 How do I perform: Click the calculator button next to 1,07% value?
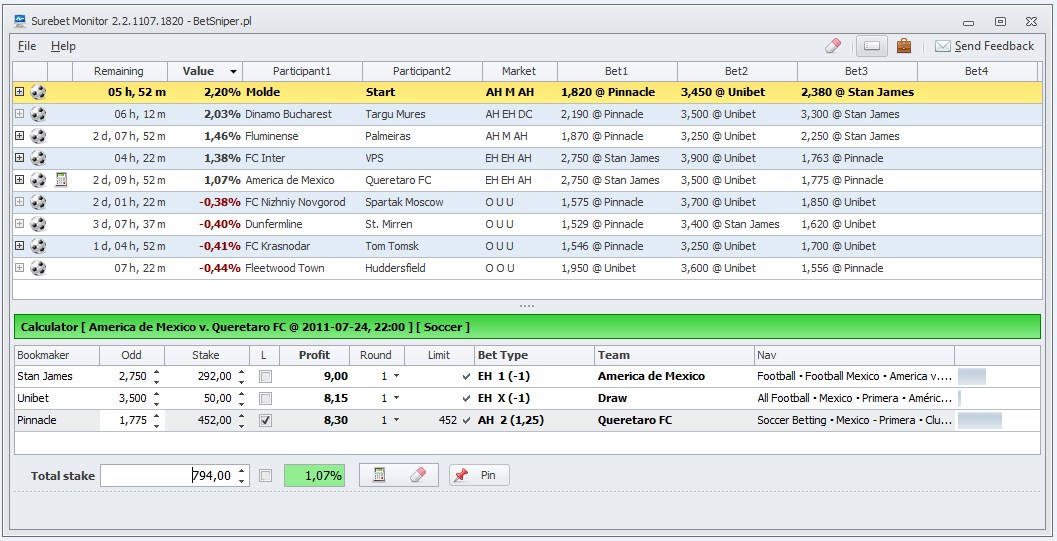(x=380, y=476)
